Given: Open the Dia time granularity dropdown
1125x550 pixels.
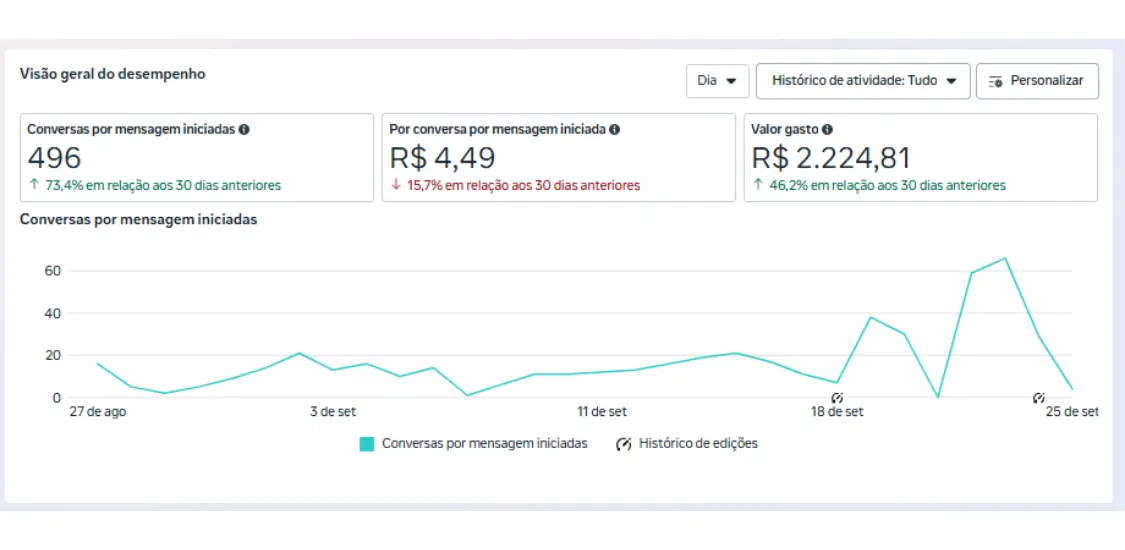Looking at the screenshot, I should tap(717, 81).
